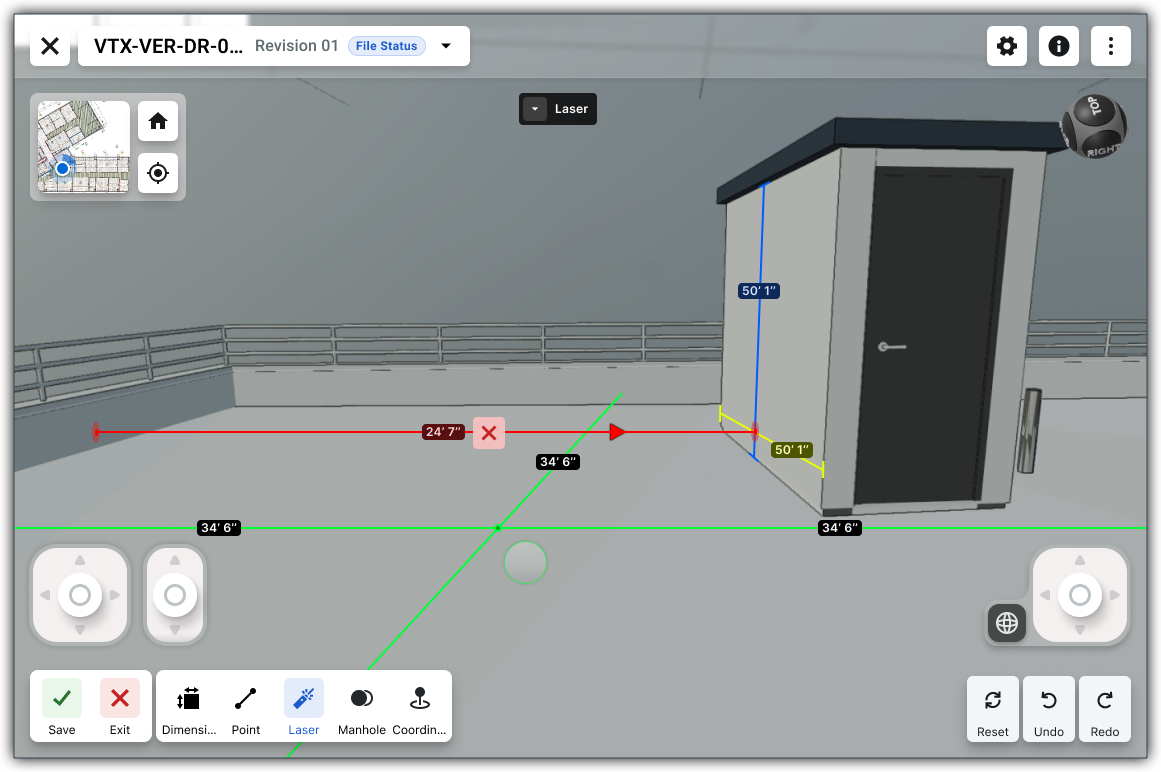Screen dimensions: 1161x772
Task: Undo the last measurement action
Action: pos(1048,709)
